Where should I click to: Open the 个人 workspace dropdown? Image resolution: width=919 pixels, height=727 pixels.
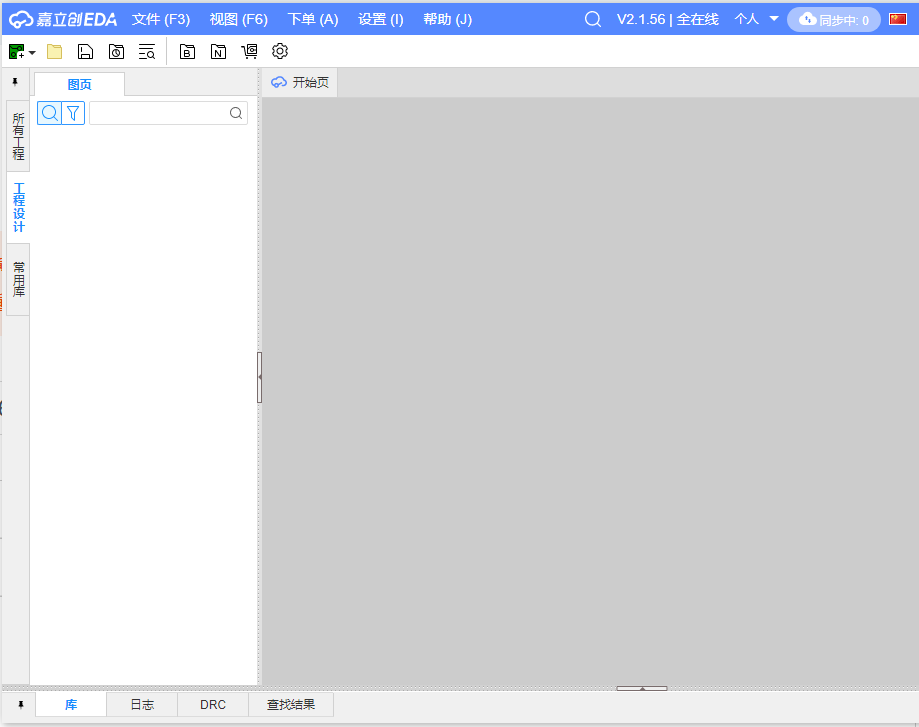[756, 19]
